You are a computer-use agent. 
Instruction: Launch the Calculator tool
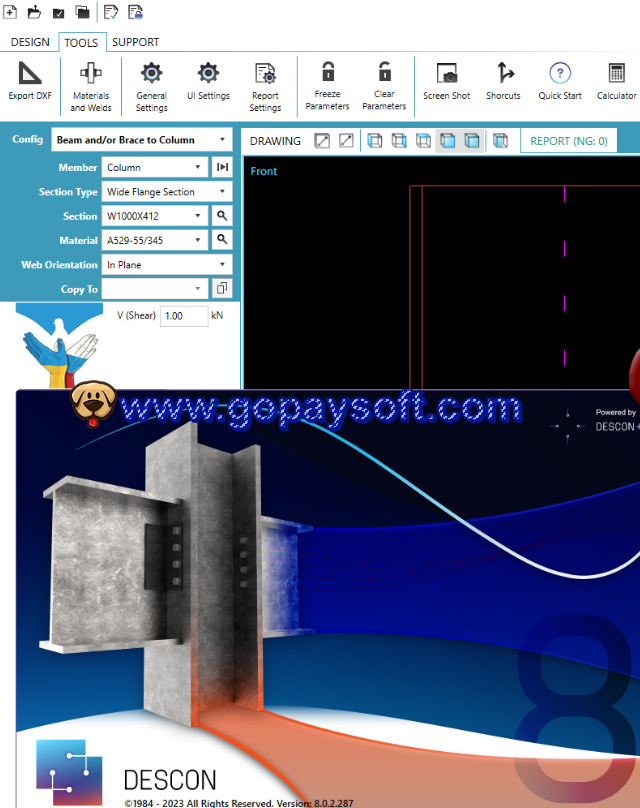(616, 81)
